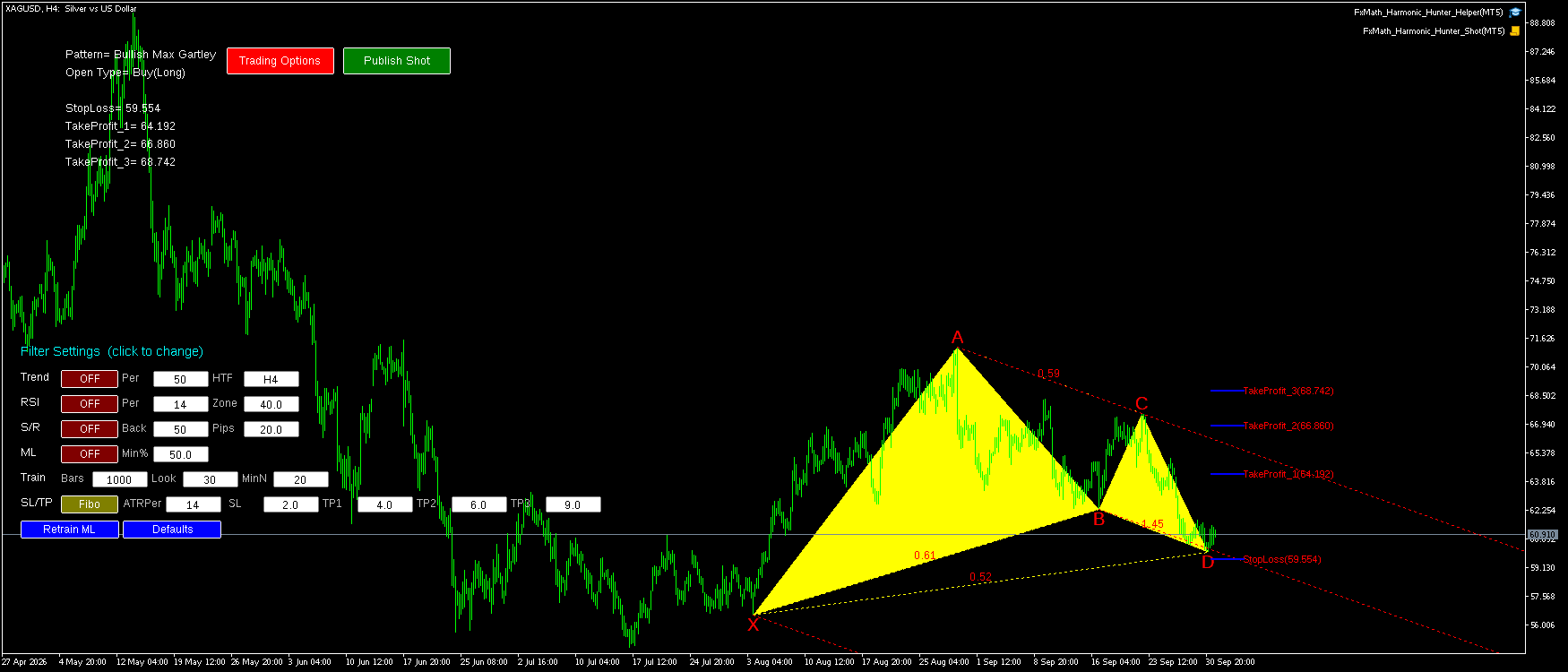Click the pattern point X label

(x=753, y=625)
